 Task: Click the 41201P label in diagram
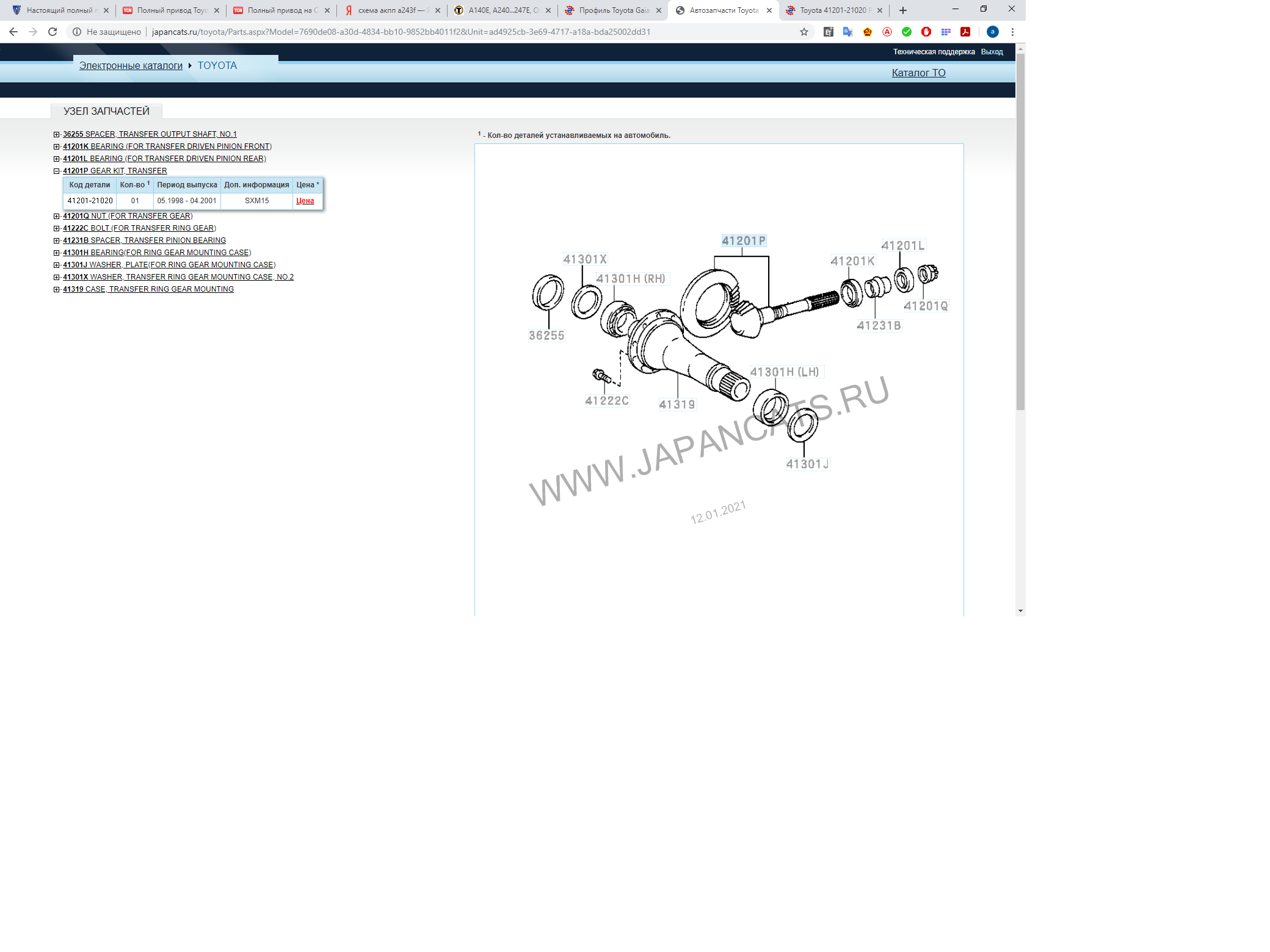[x=743, y=241]
